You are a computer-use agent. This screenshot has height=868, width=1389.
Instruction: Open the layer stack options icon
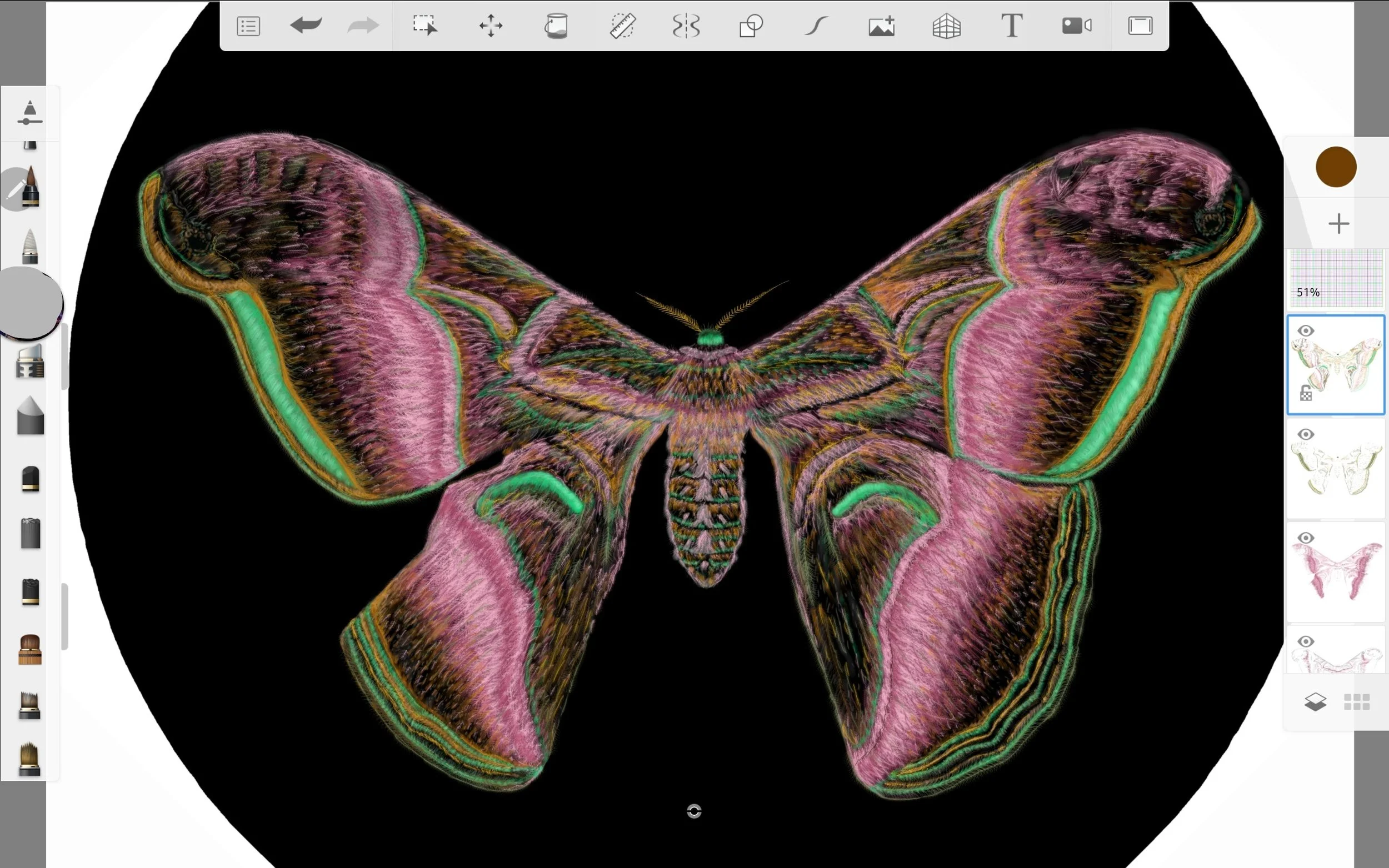click(1316, 701)
